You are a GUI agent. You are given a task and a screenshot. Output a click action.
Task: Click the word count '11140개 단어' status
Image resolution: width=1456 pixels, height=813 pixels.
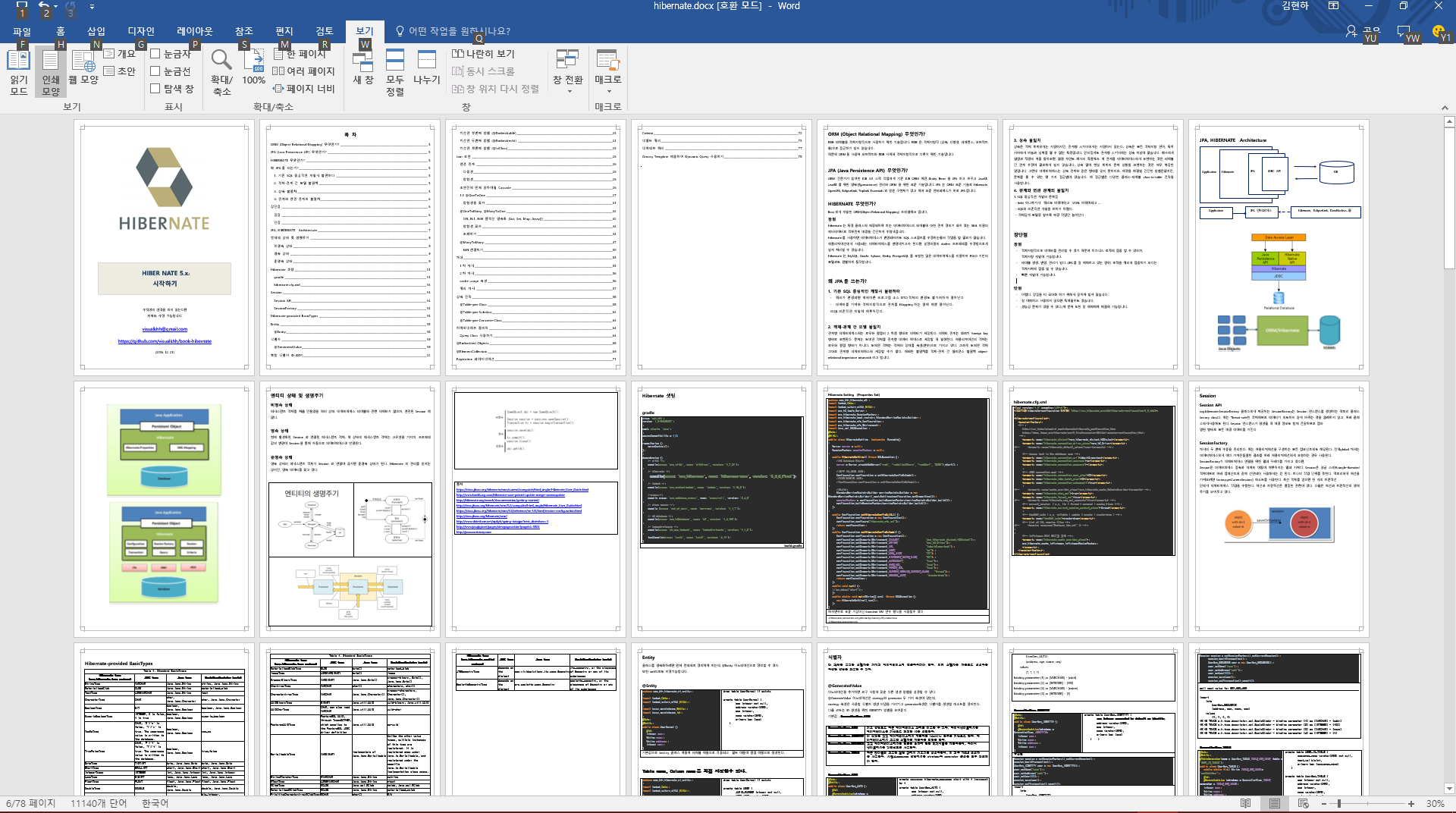99,803
